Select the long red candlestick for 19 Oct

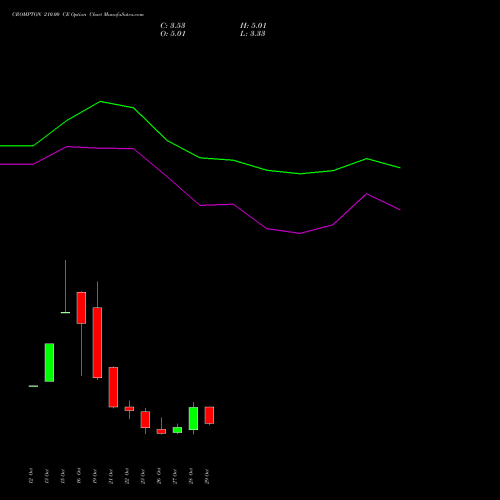pyautogui.click(x=97, y=342)
